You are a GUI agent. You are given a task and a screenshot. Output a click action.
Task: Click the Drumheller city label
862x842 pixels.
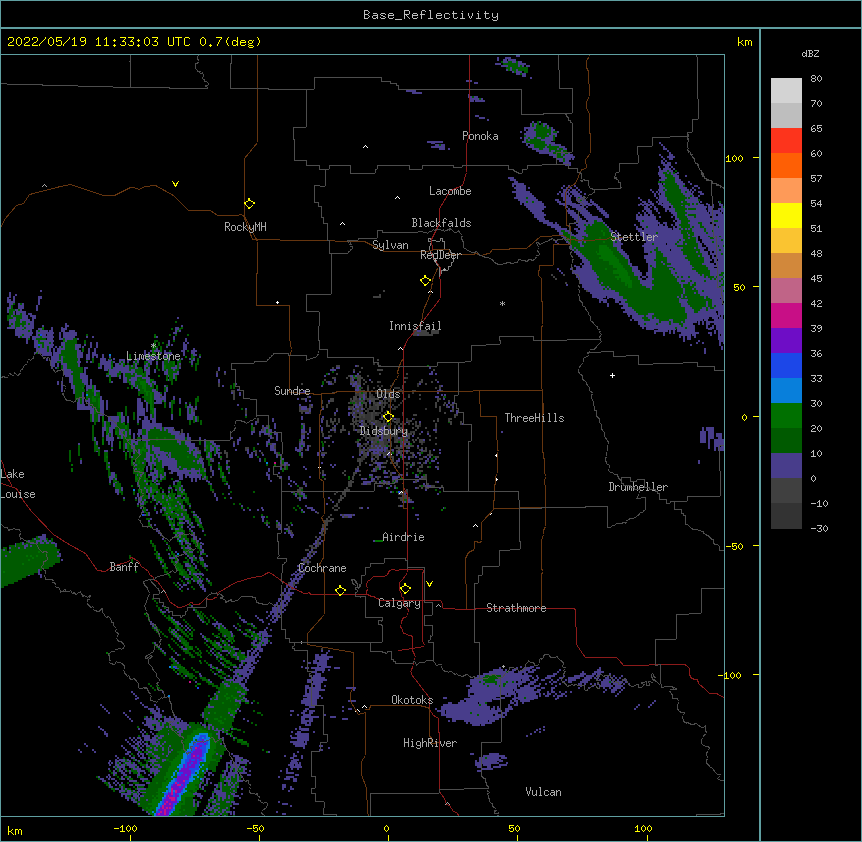(638, 487)
